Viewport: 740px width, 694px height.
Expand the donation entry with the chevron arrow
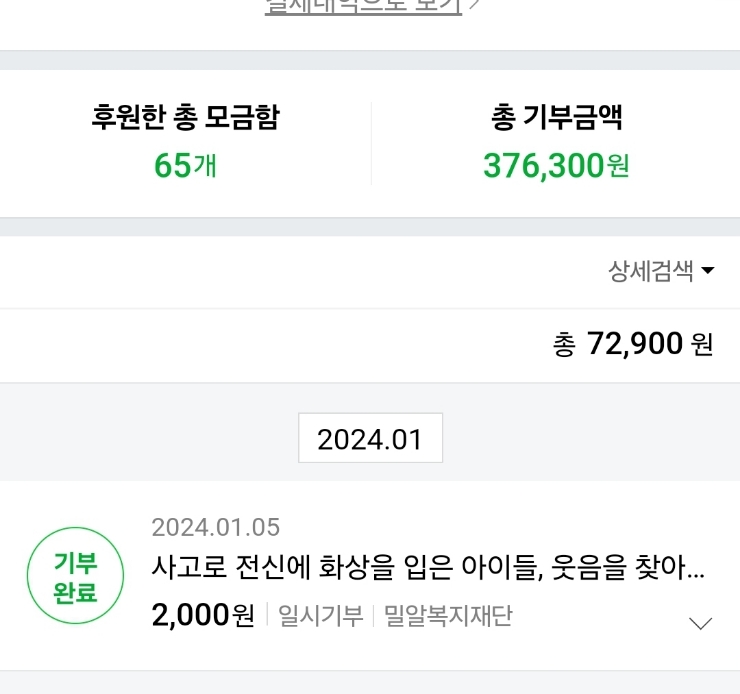coord(700,623)
